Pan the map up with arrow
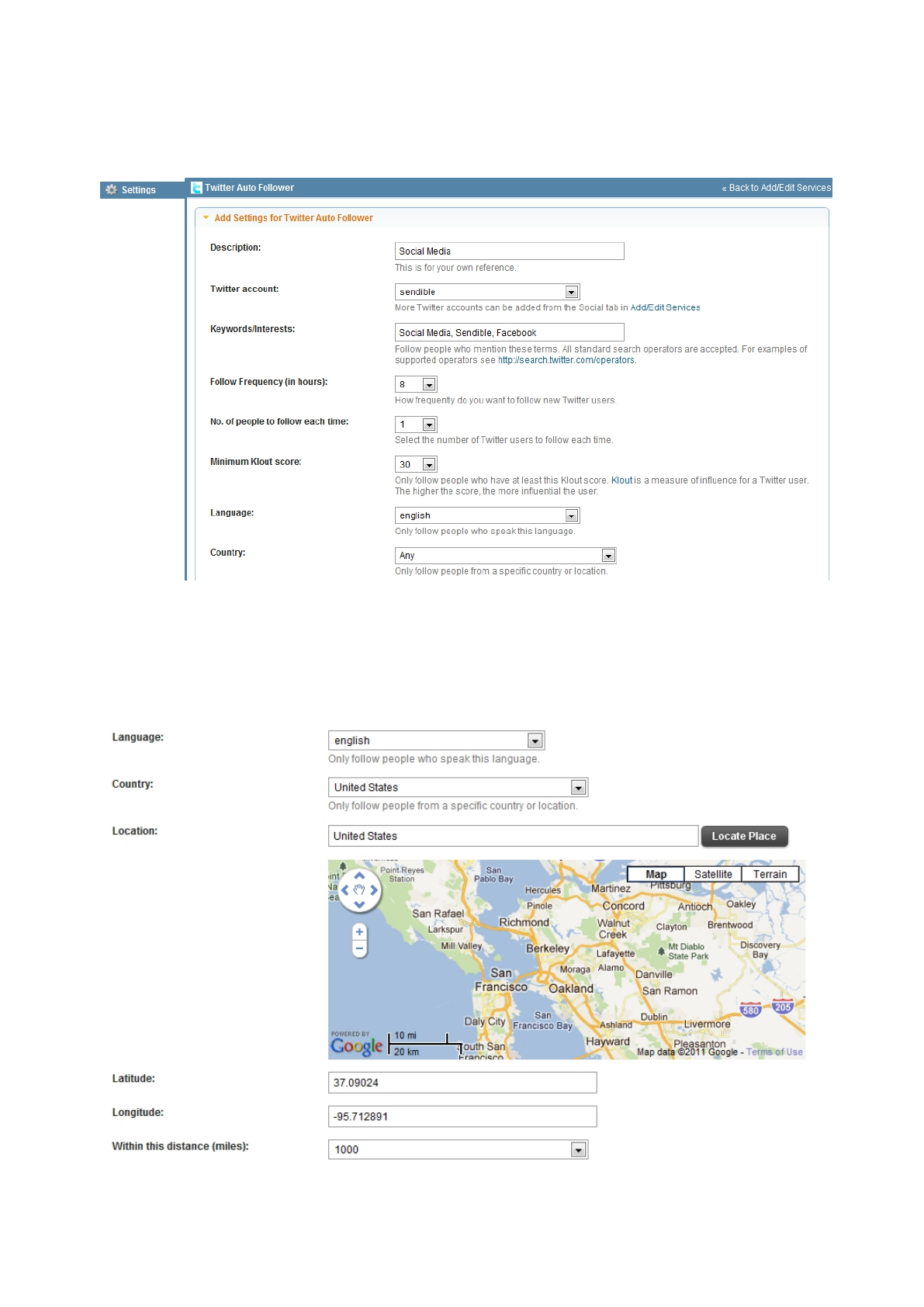924x1307 pixels. pos(359,876)
